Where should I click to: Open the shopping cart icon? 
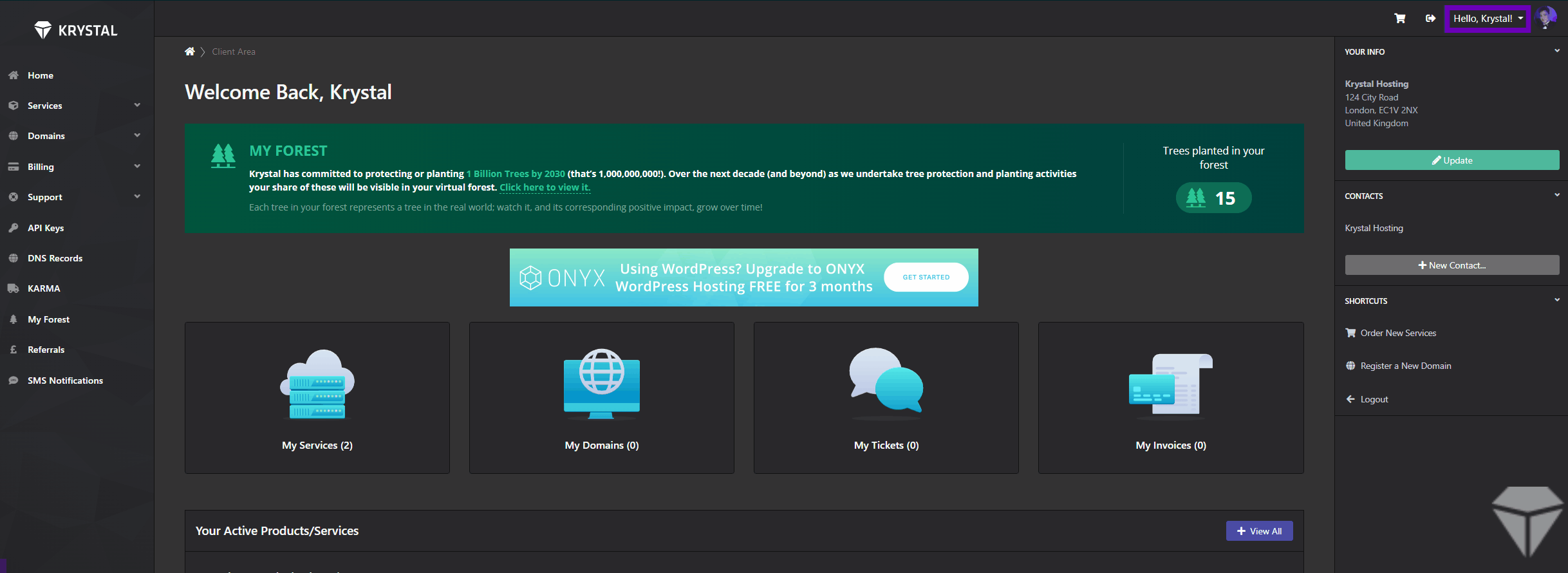point(1399,18)
